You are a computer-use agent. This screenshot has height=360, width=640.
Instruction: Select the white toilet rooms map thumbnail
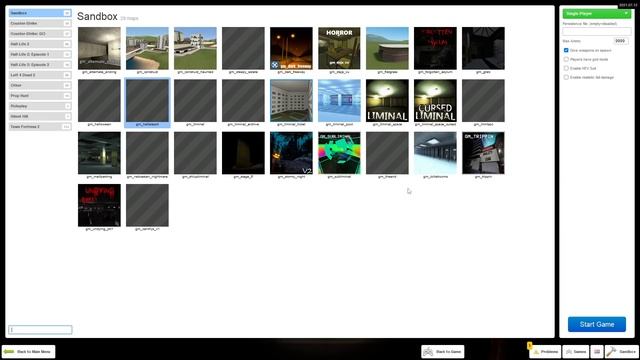[435, 153]
